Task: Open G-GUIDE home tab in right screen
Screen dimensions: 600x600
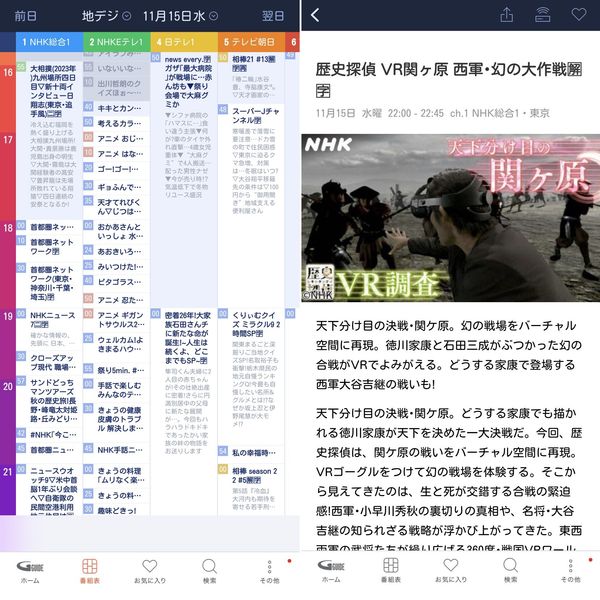Action: pos(331,571)
